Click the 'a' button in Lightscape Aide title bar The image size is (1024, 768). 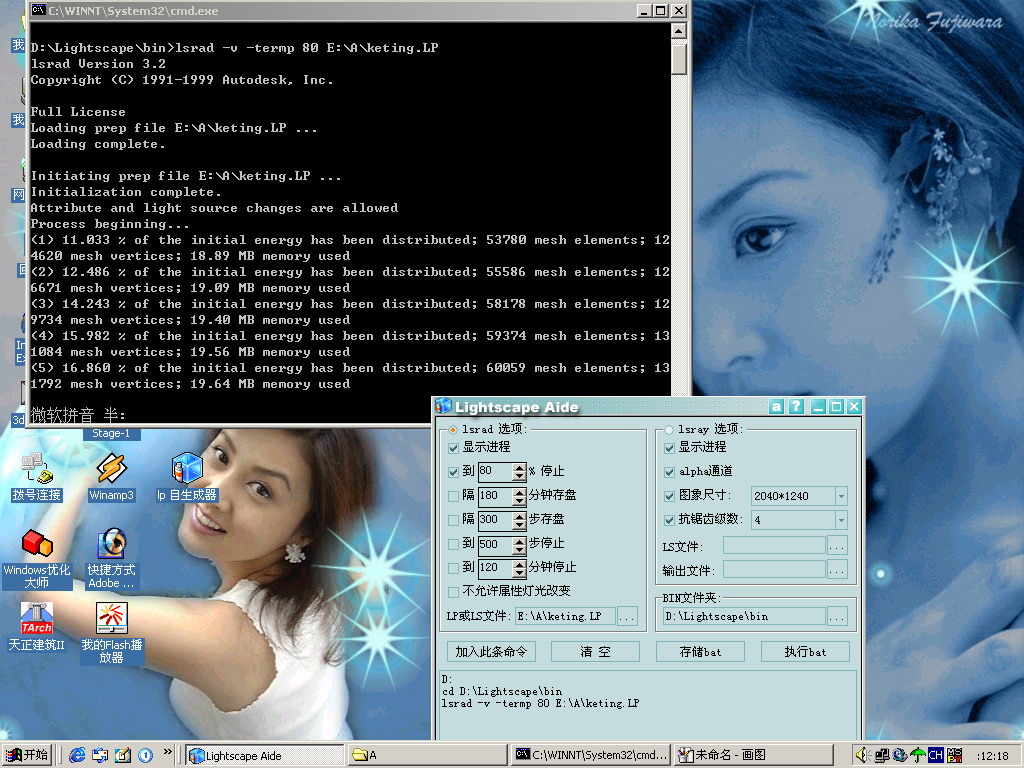(x=776, y=407)
